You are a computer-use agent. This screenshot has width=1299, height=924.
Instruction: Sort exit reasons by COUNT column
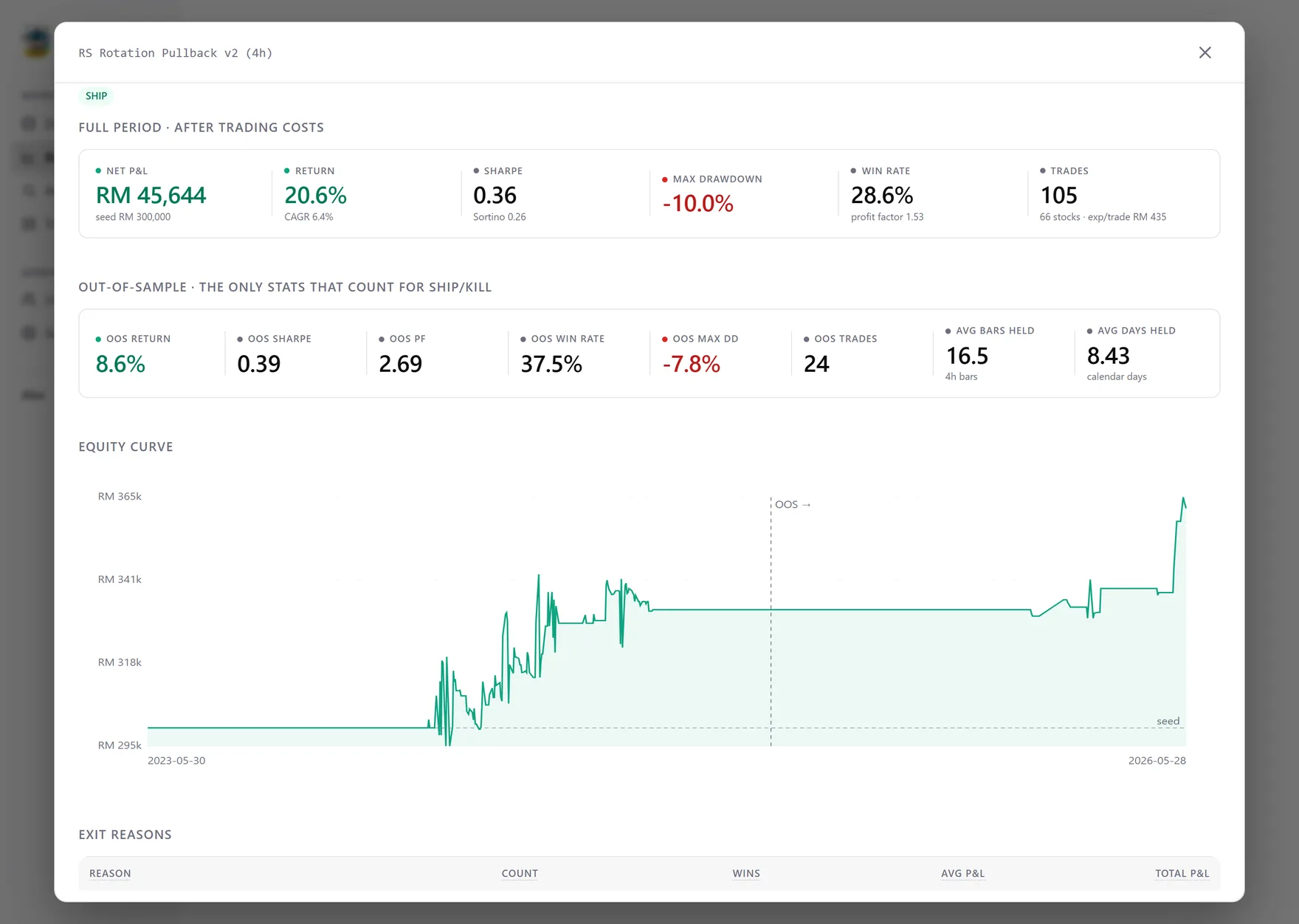point(520,874)
